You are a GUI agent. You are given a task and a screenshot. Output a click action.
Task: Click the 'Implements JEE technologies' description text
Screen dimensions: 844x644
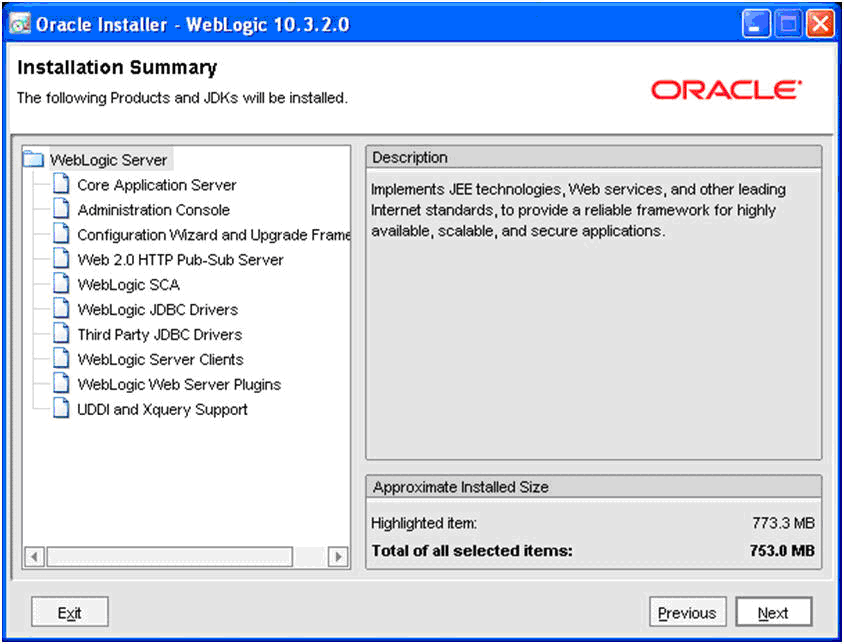tap(578, 210)
